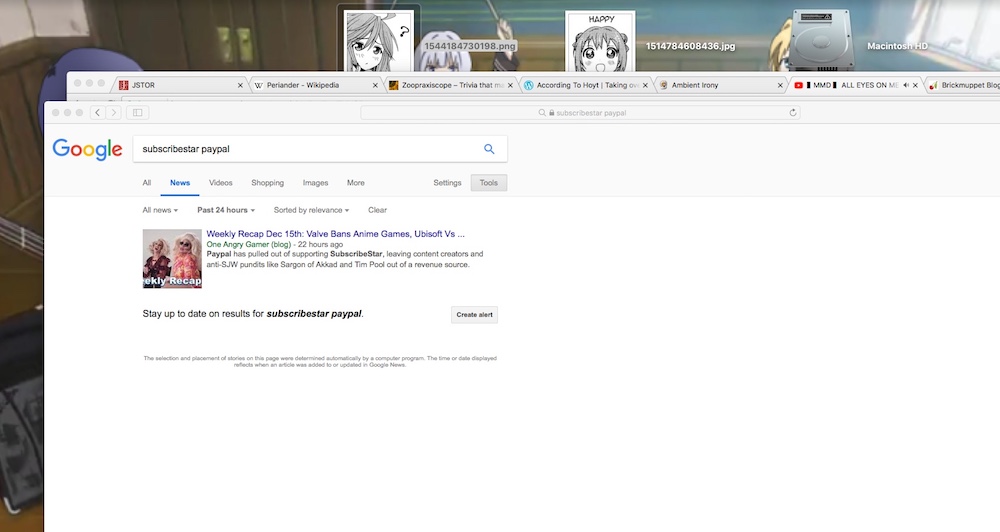Switch to the Images search tab
1000x532 pixels.
[315, 183]
